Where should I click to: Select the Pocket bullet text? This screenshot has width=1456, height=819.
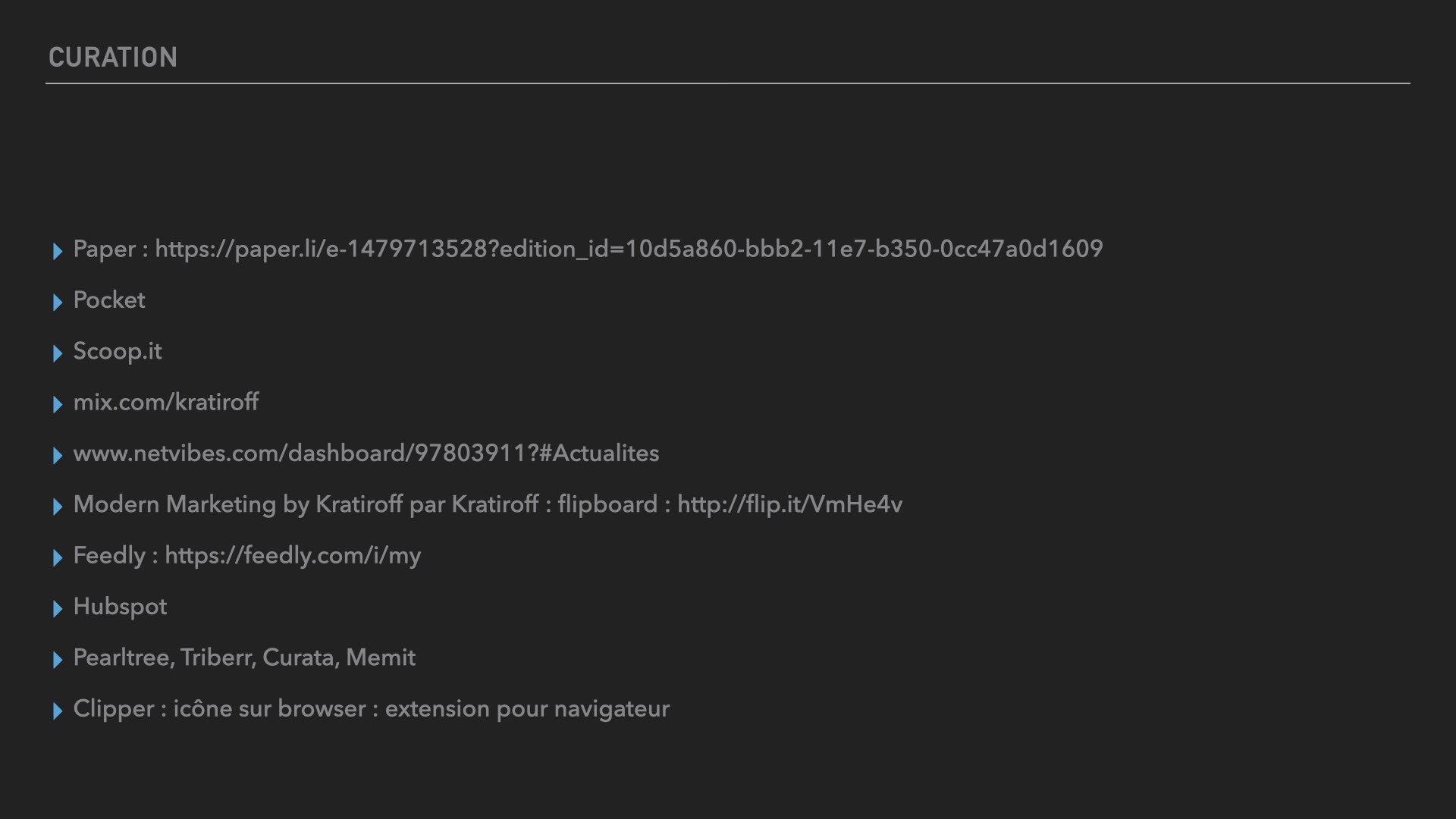coord(109,300)
